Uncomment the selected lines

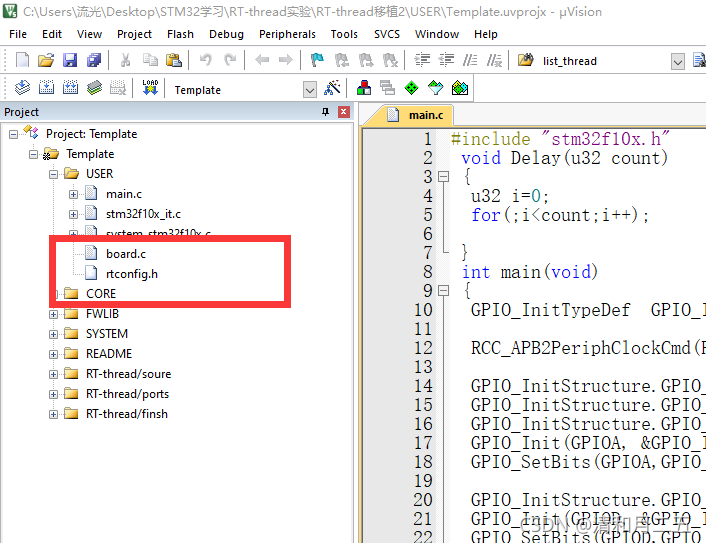pos(494,60)
